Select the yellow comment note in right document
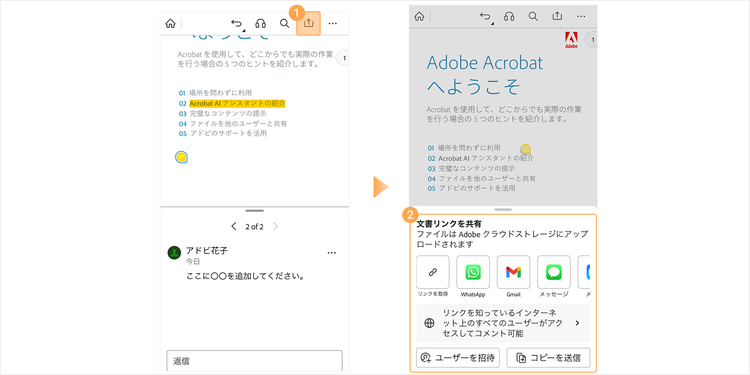750x375 pixels. coord(525,149)
